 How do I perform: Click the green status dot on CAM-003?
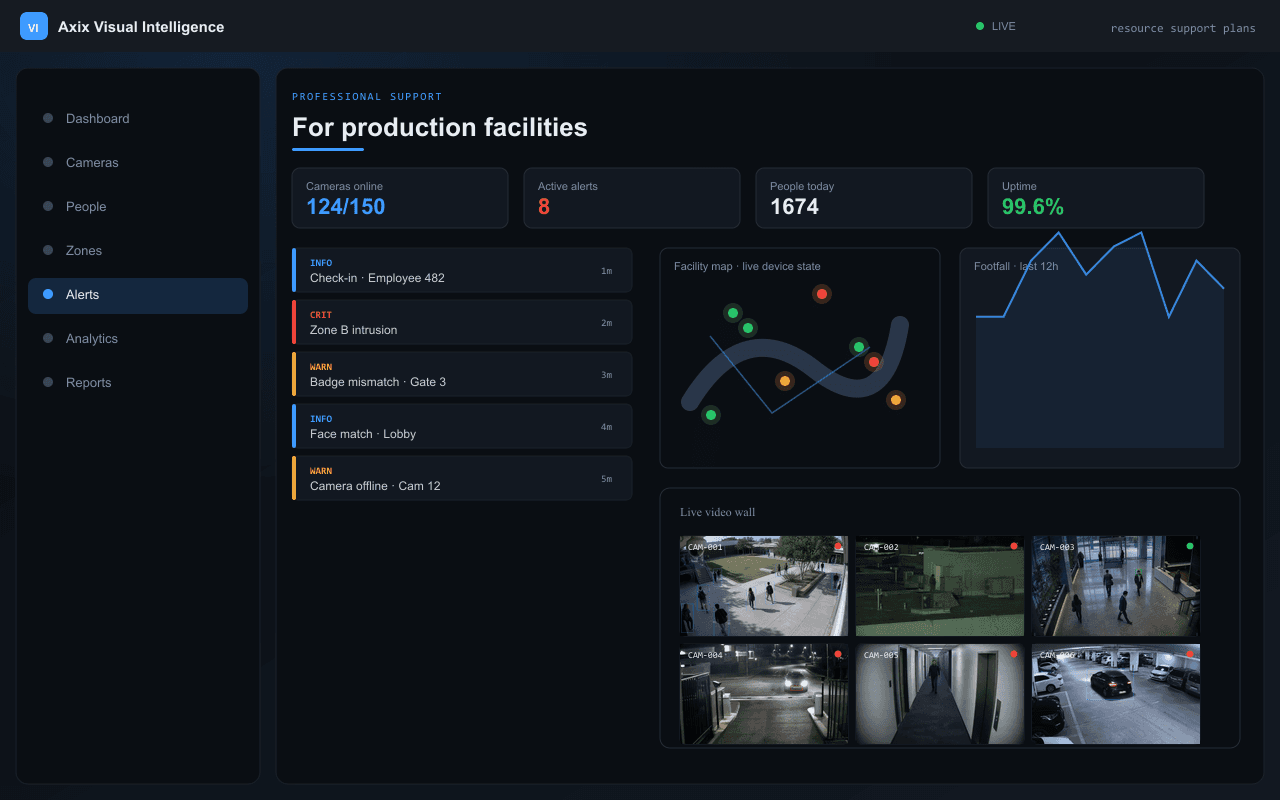click(x=1190, y=546)
